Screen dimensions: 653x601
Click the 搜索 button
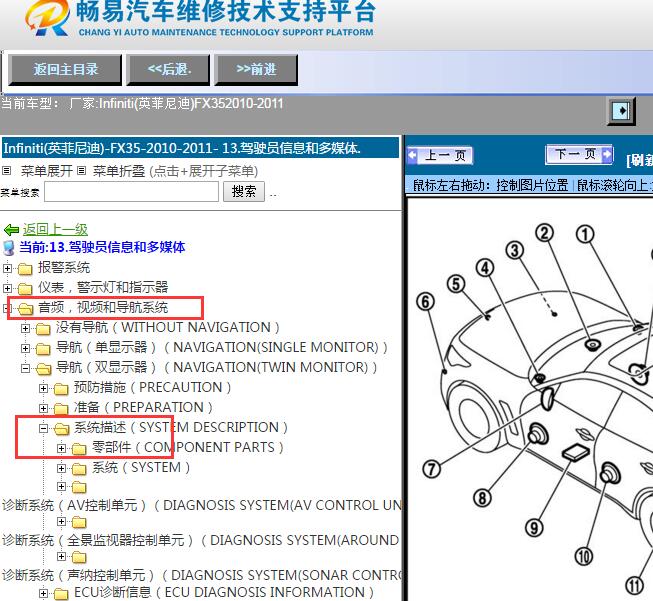244,192
